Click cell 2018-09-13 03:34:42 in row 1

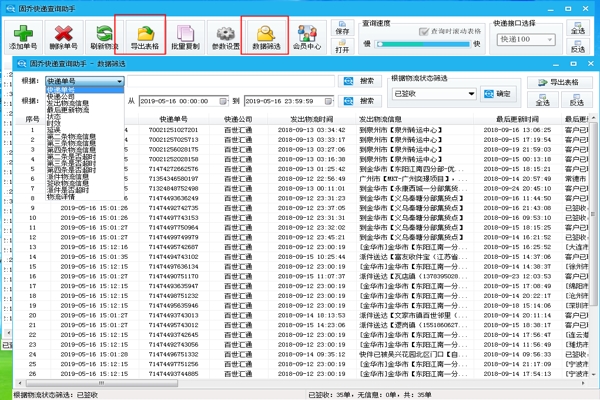311,130
